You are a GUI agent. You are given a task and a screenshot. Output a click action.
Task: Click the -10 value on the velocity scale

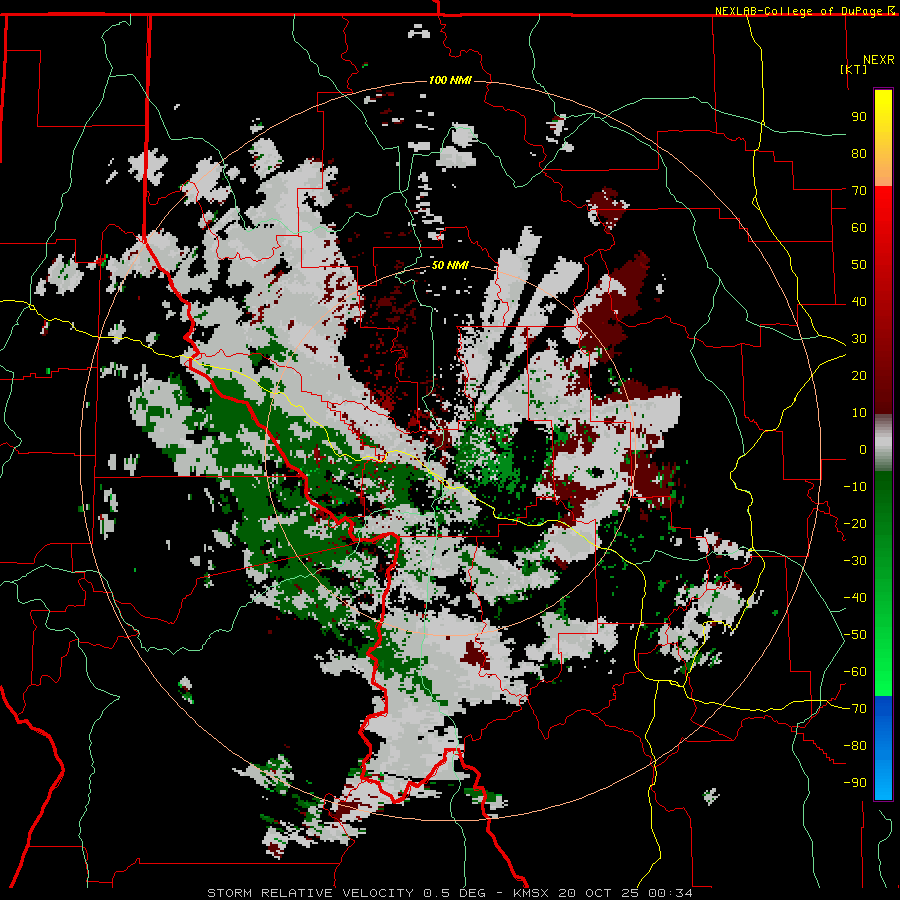tap(855, 487)
